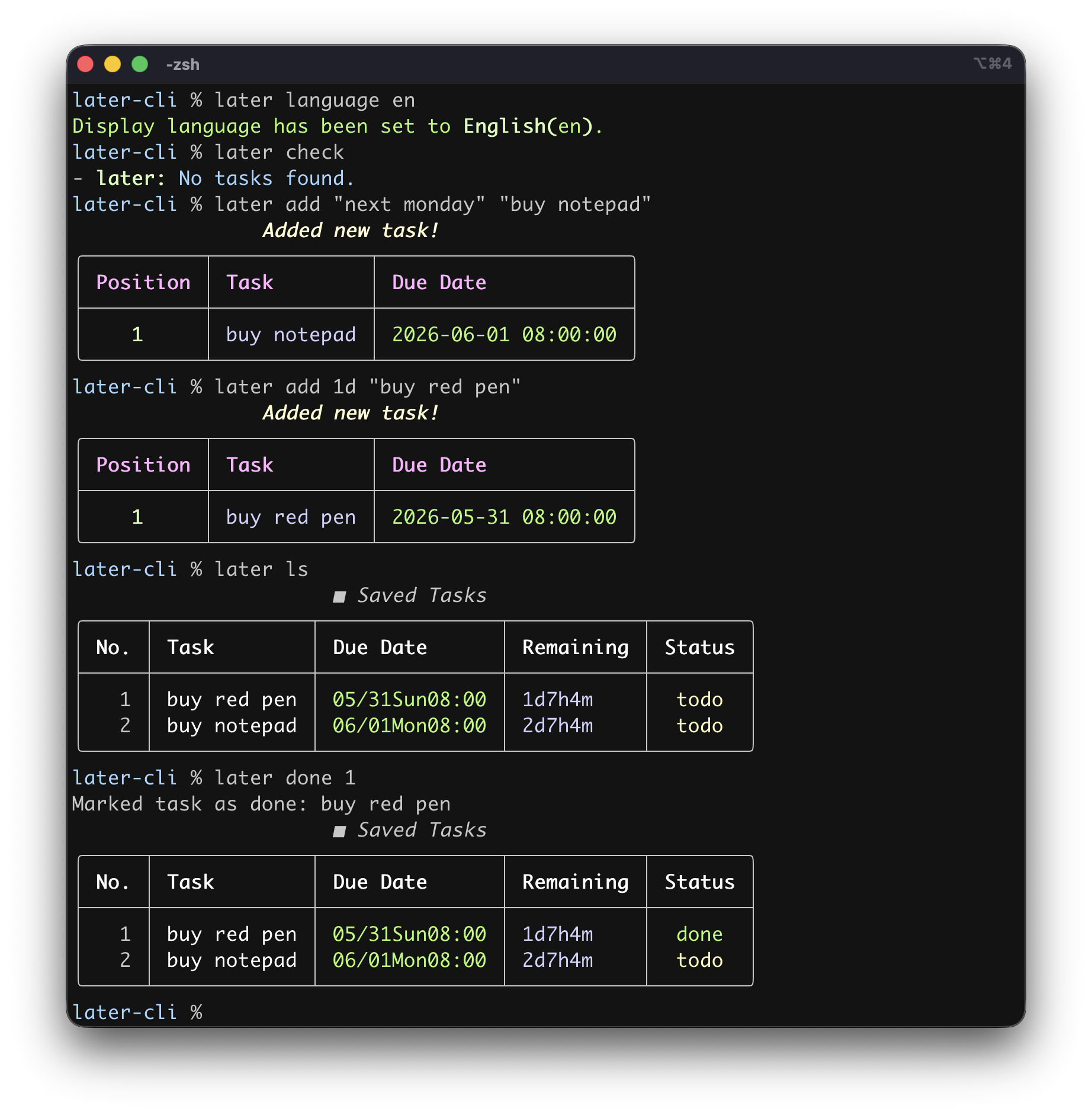Click the 'done' status in last table
This screenshot has width=1092, height=1115.
click(699, 934)
